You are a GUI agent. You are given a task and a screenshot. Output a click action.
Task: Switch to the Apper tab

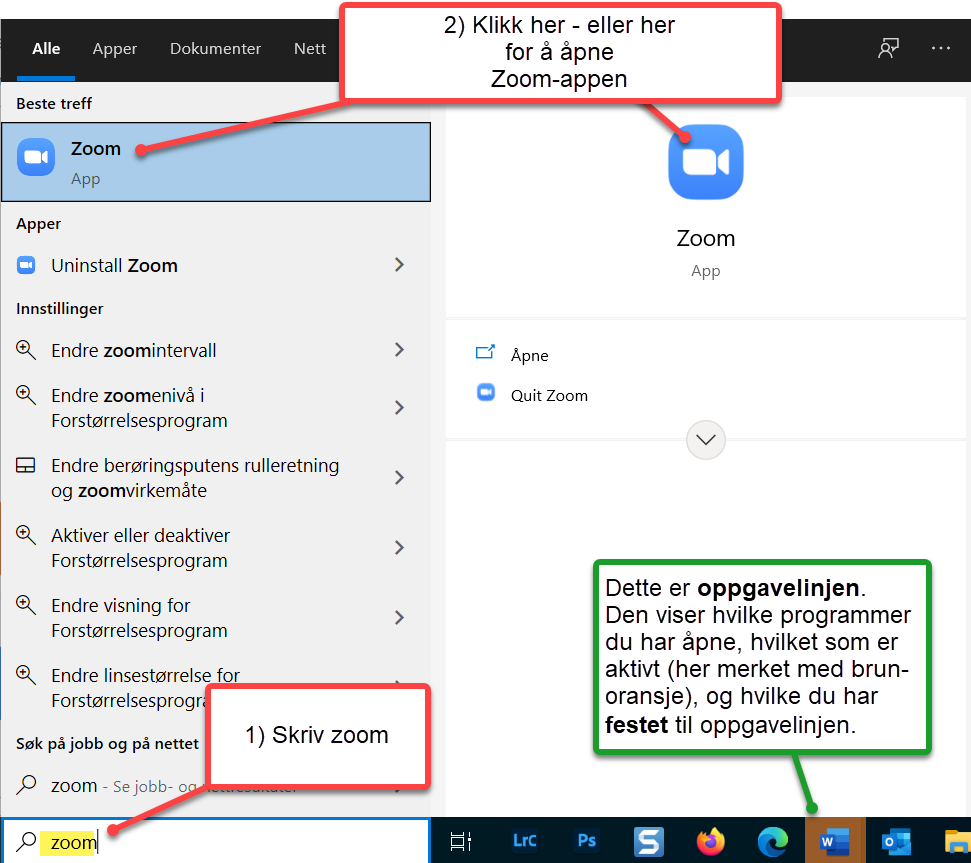[x=115, y=48]
